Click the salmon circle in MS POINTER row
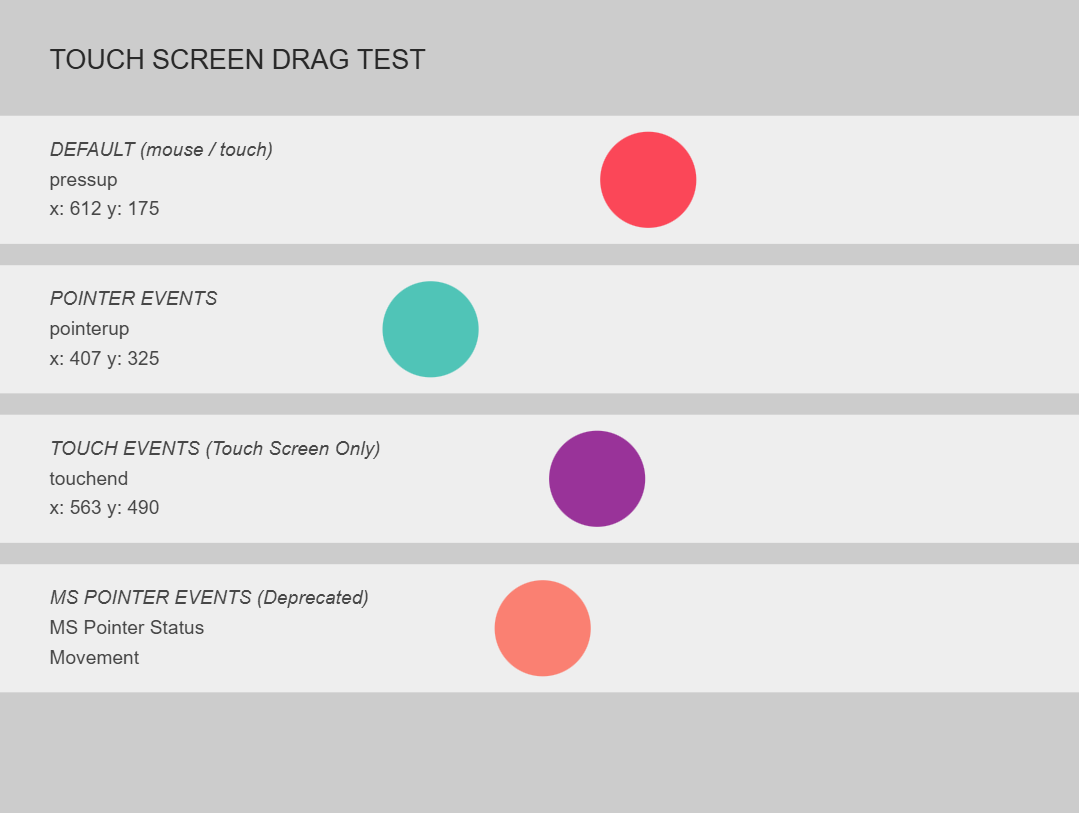1079x813 pixels. click(x=542, y=628)
